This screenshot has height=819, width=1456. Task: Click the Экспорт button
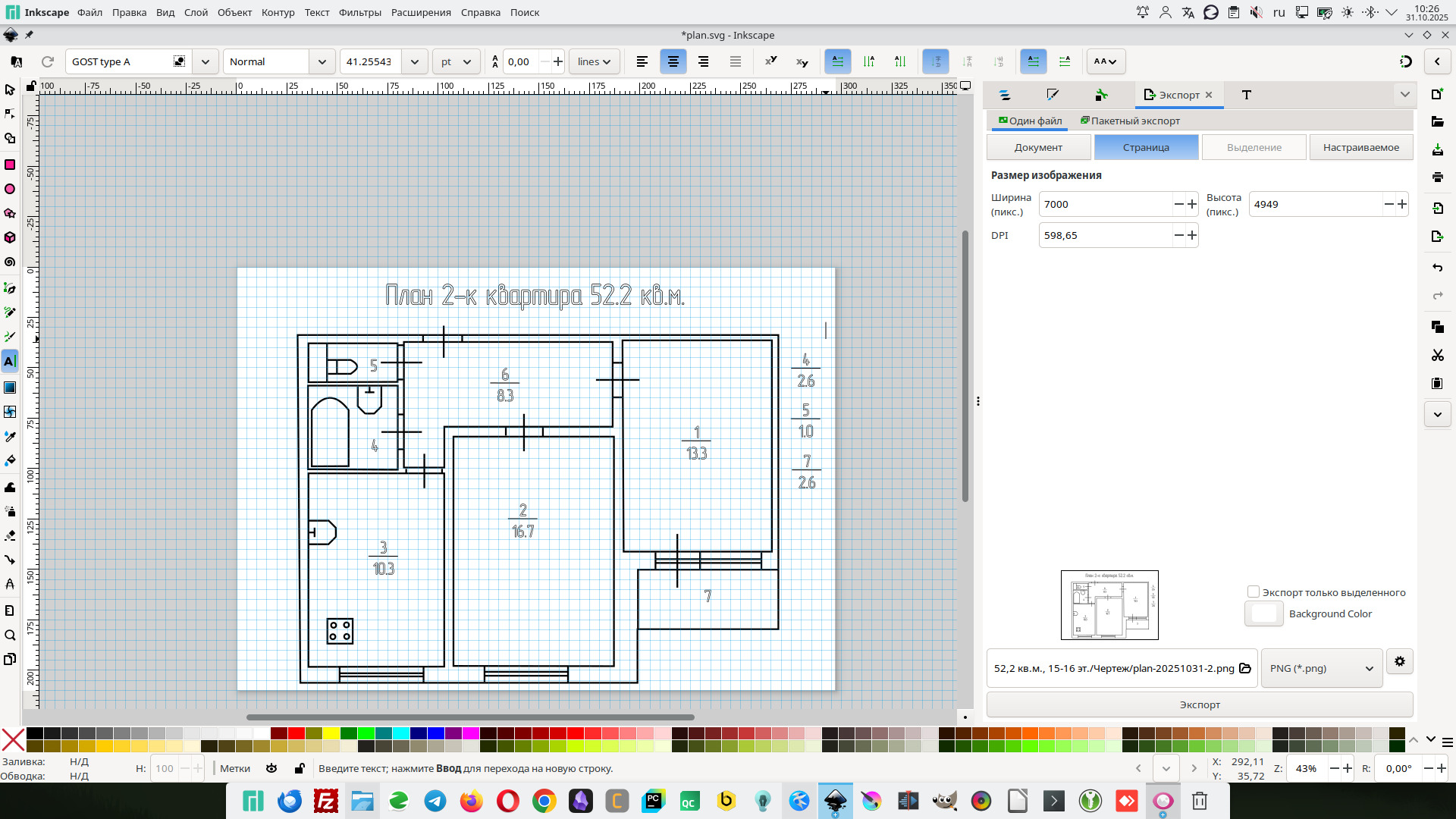coord(1199,704)
